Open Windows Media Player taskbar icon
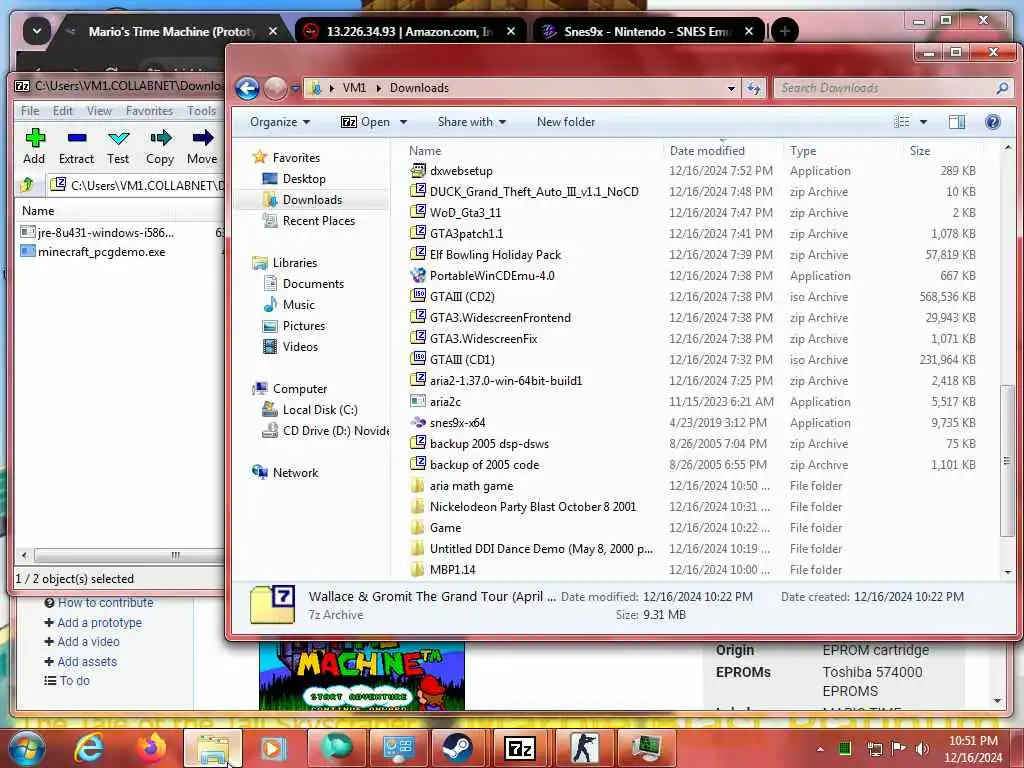Image resolution: width=1024 pixels, height=768 pixels. coord(273,748)
